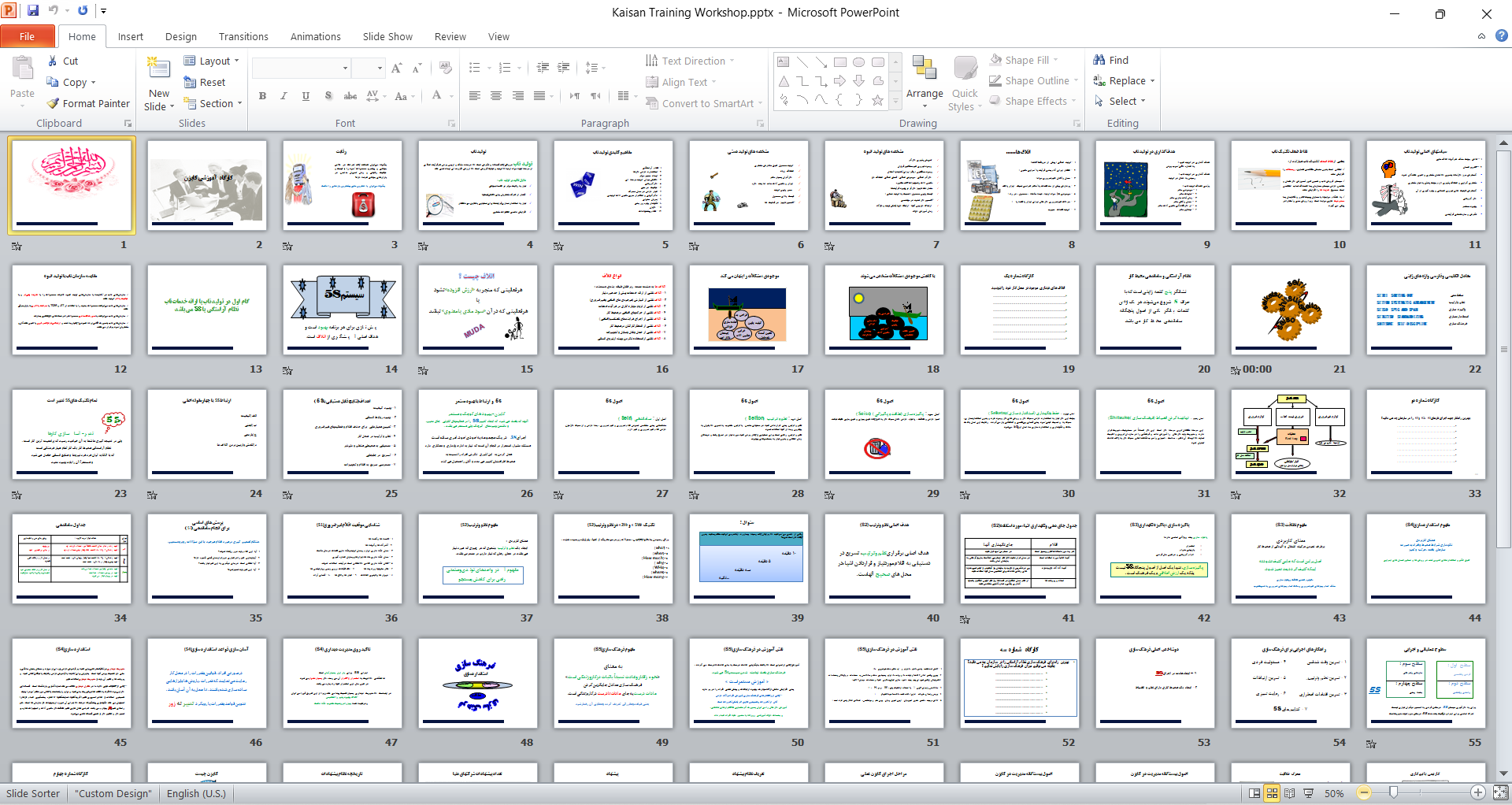Viewport: 1512px width, 805px height.
Task: Click Convert to SmartArt button
Action: tap(704, 103)
